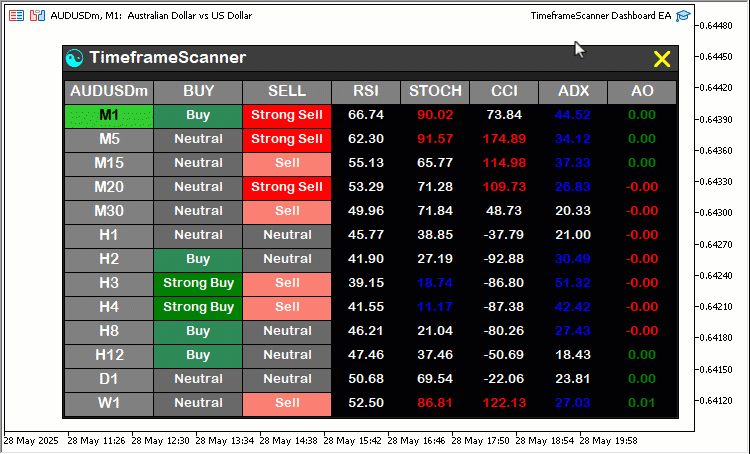Select the D1 timeframe button
Image resolution: width=750 pixels, height=454 pixels.
(109, 379)
